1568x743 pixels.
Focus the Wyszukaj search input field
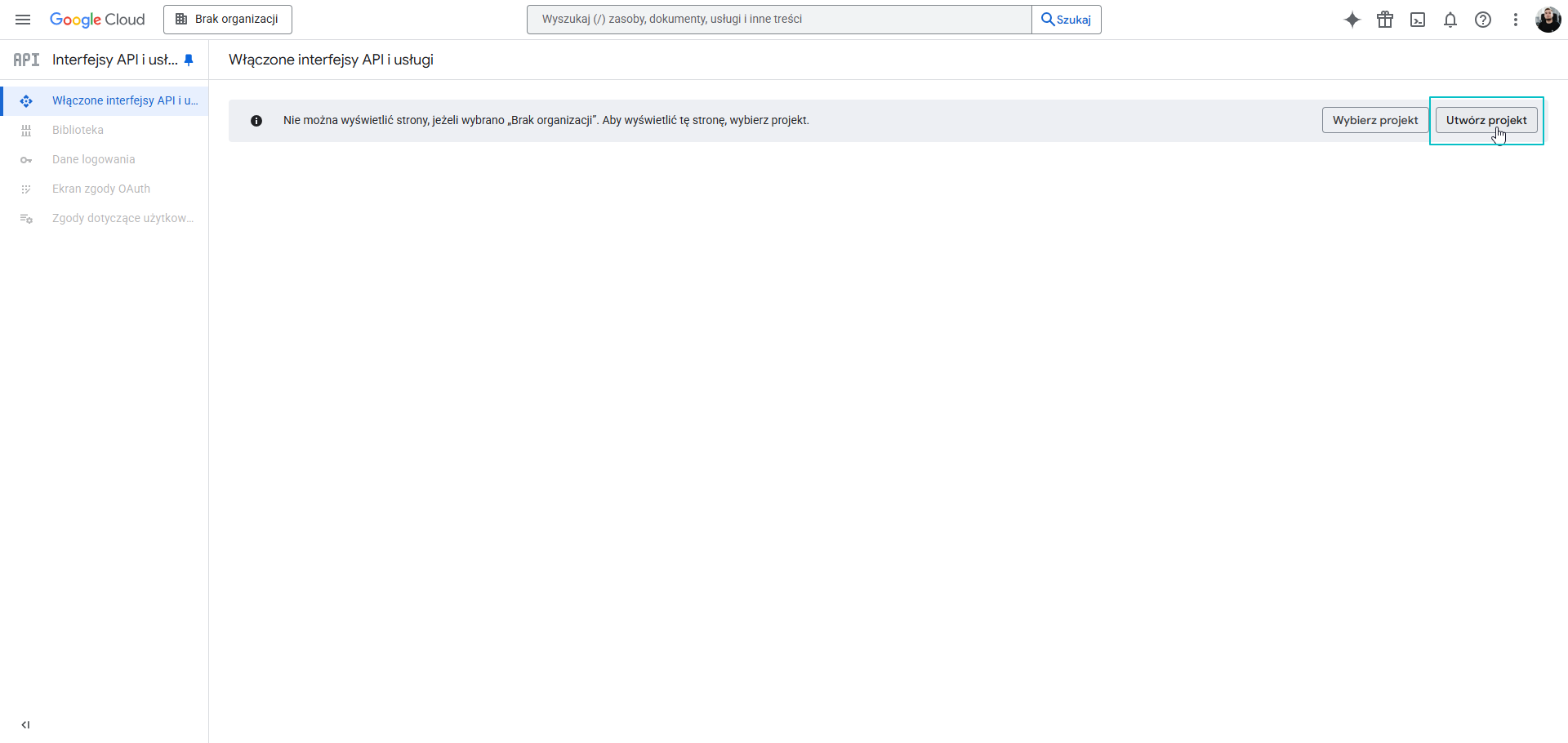pos(779,20)
